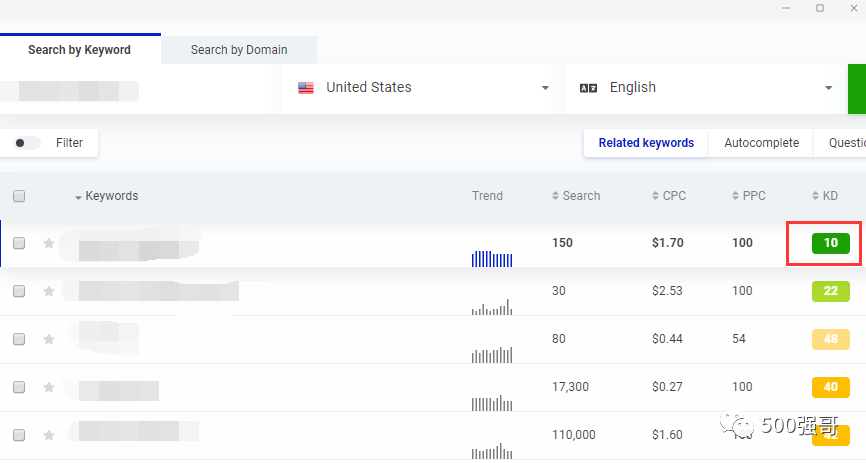Open the United States country dropdown
This screenshot has width=866, height=463.
pos(545,88)
